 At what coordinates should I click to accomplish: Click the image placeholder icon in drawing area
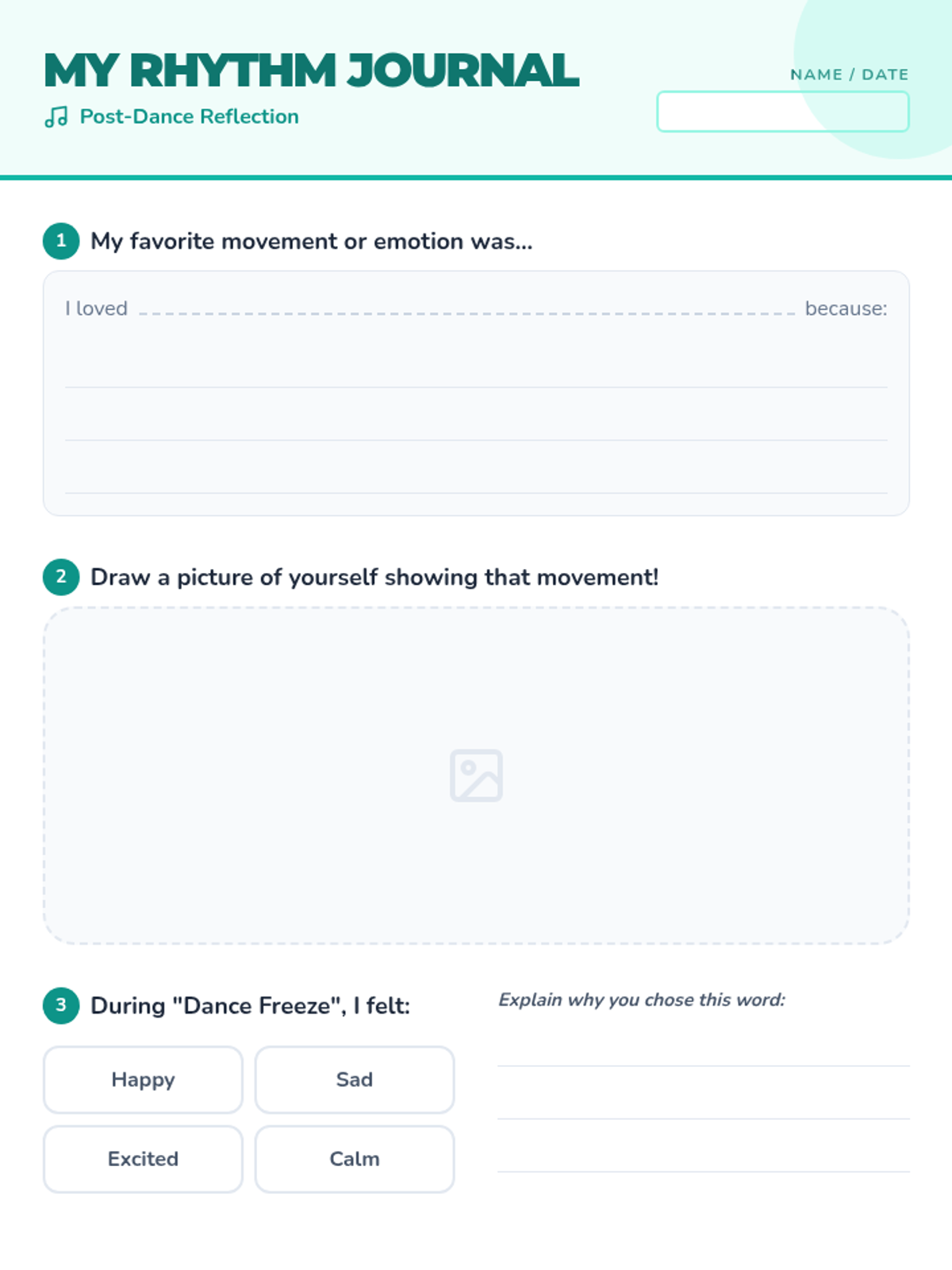[476, 775]
